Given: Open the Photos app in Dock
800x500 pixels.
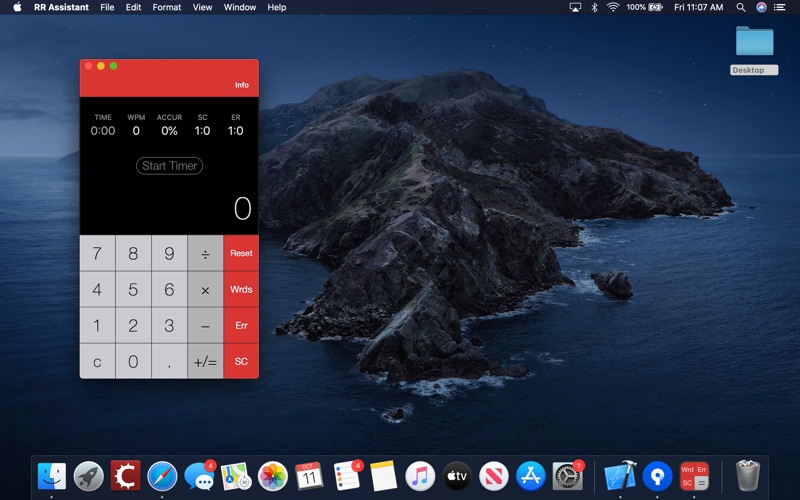Looking at the screenshot, I should point(272,476).
